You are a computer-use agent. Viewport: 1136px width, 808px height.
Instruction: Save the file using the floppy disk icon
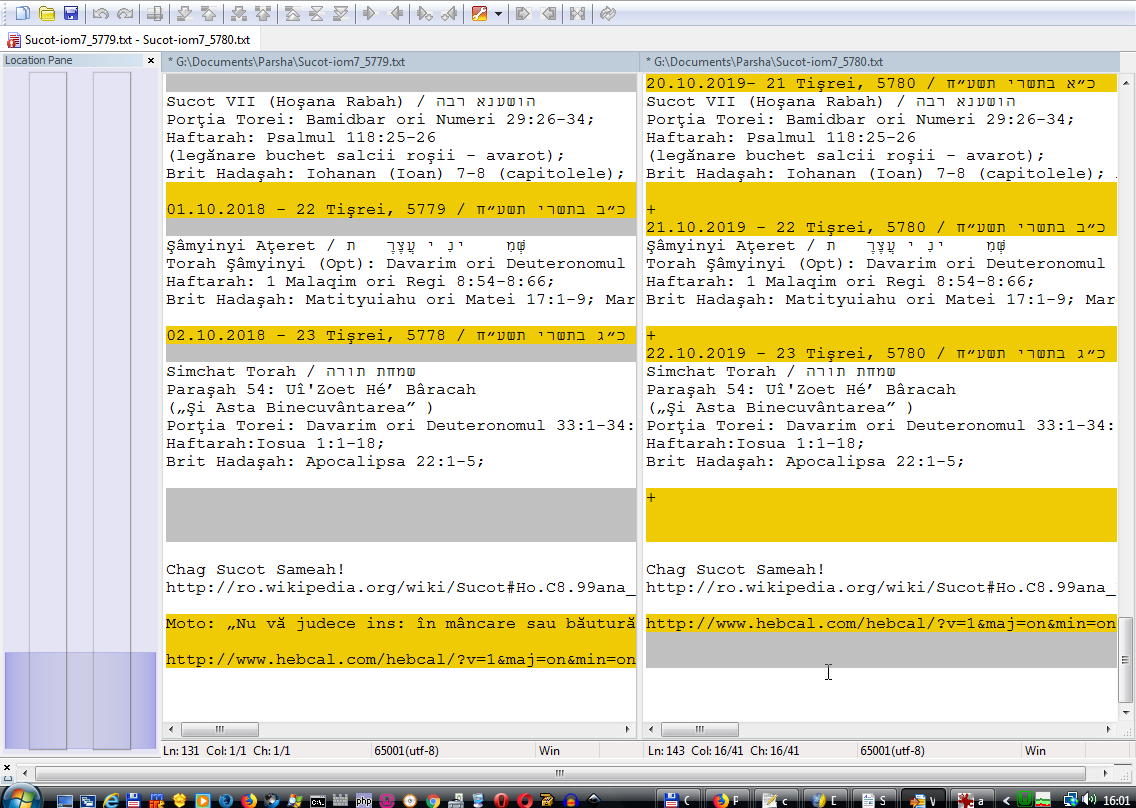click(x=70, y=14)
